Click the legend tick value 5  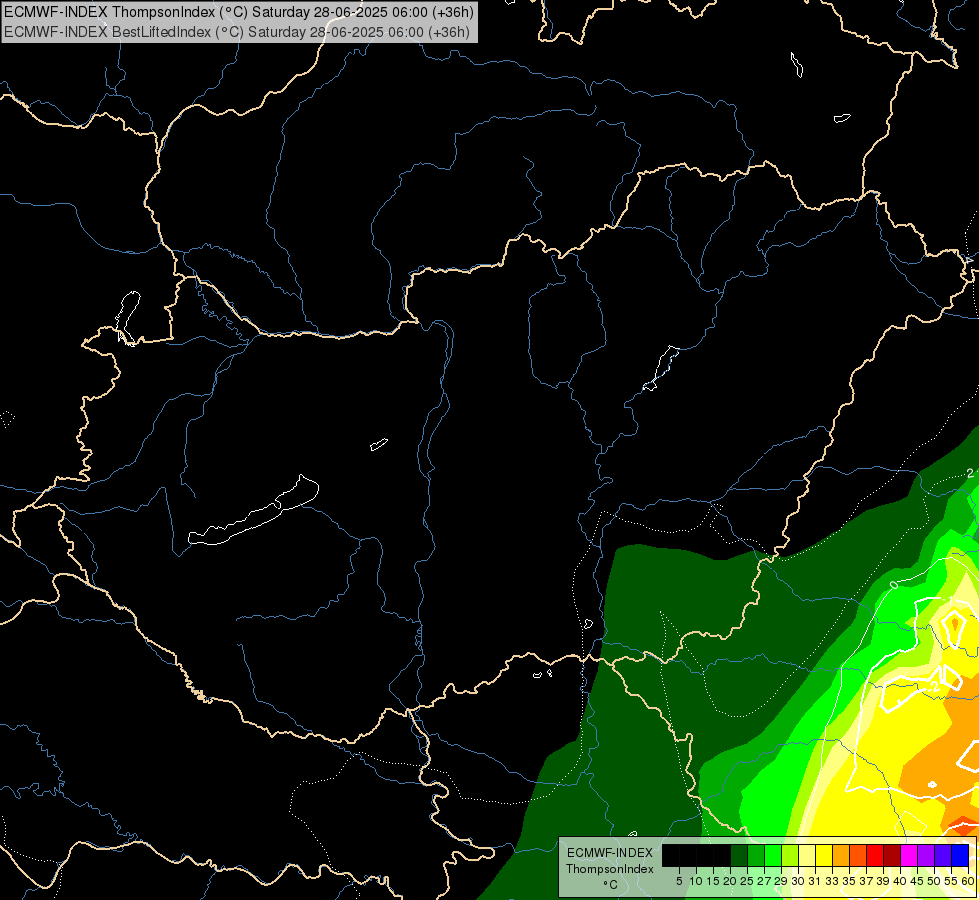[679, 881]
